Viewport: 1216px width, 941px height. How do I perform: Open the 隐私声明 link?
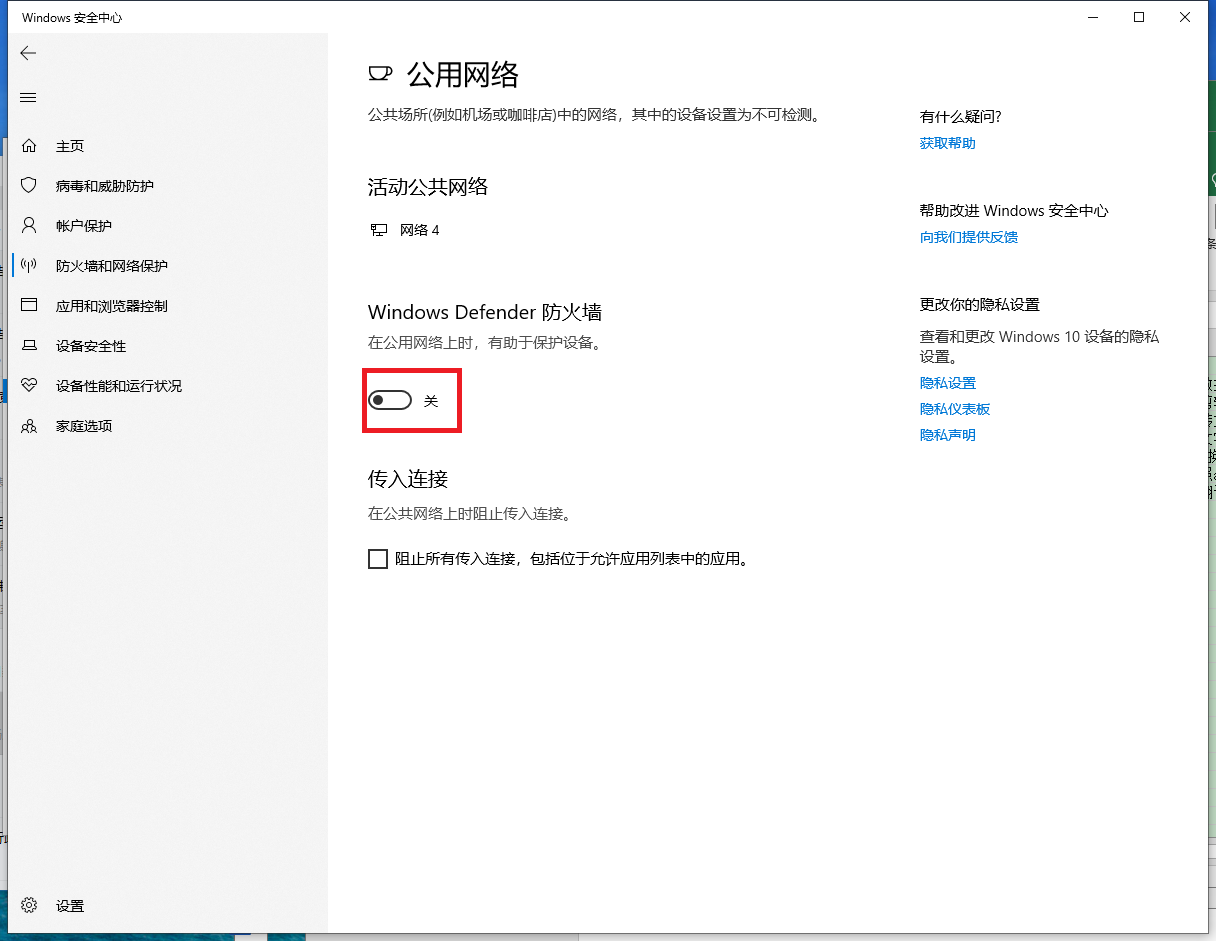948,435
